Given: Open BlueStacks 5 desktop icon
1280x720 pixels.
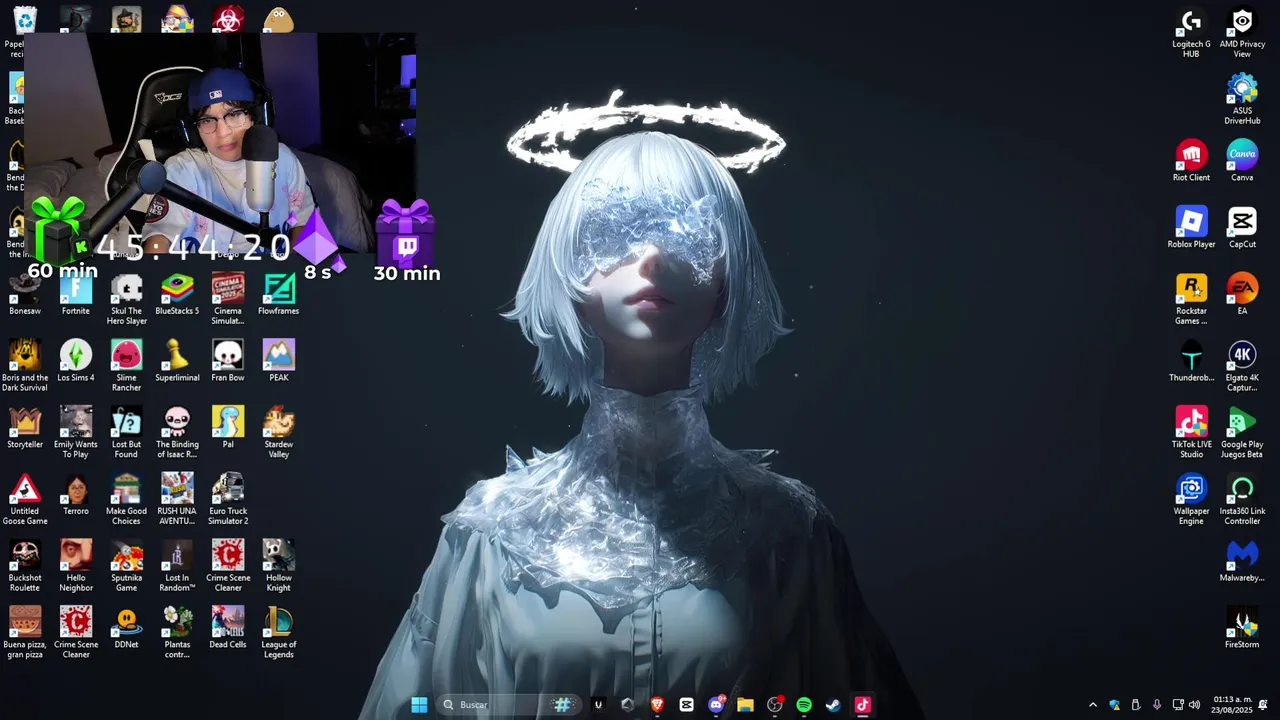Looking at the screenshot, I should click(x=177, y=296).
